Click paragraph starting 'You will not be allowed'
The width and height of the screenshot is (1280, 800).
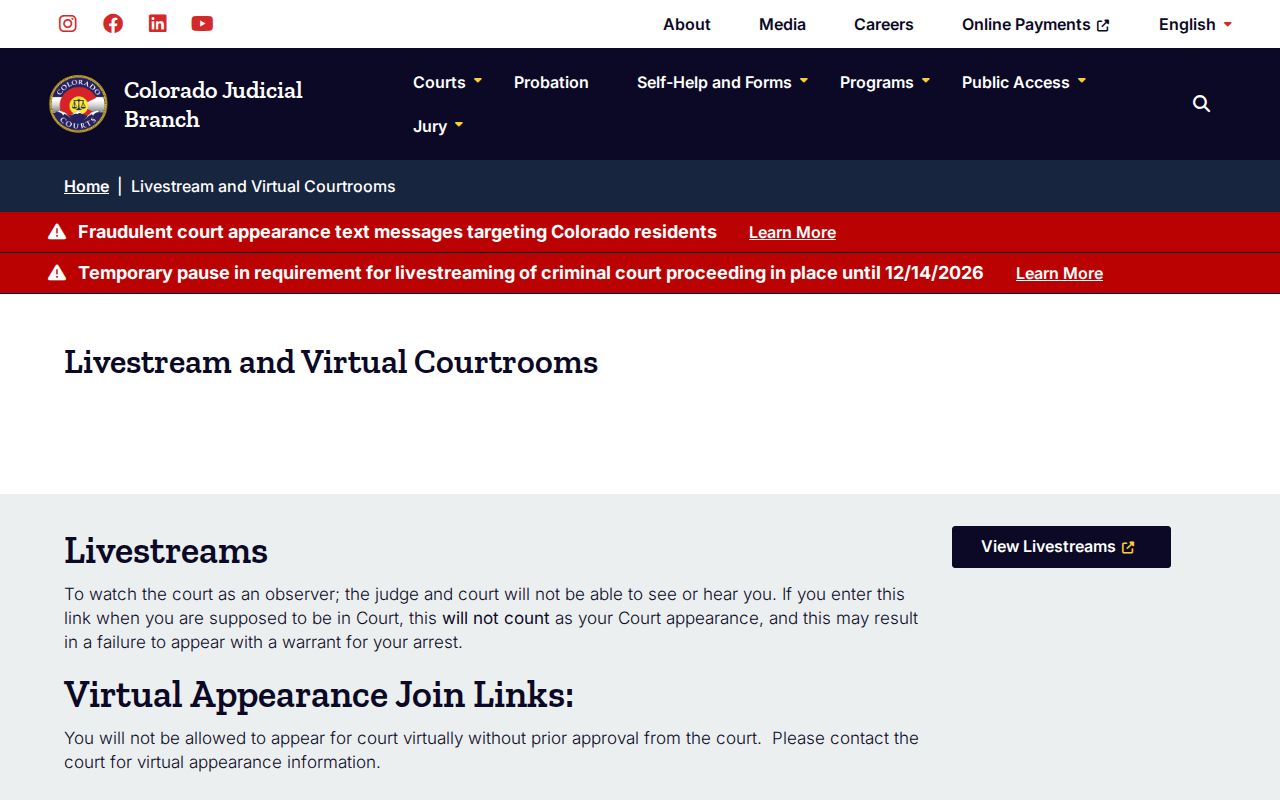tap(491, 750)
